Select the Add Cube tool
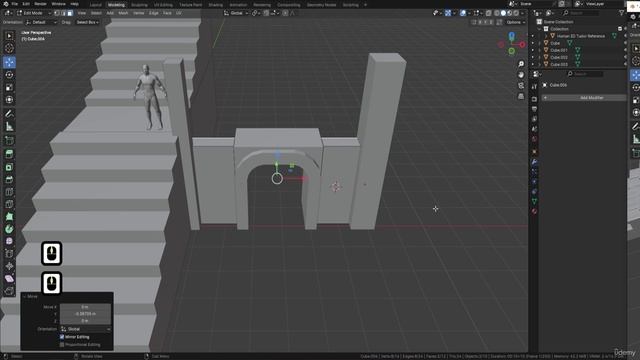 pos(9,140)
